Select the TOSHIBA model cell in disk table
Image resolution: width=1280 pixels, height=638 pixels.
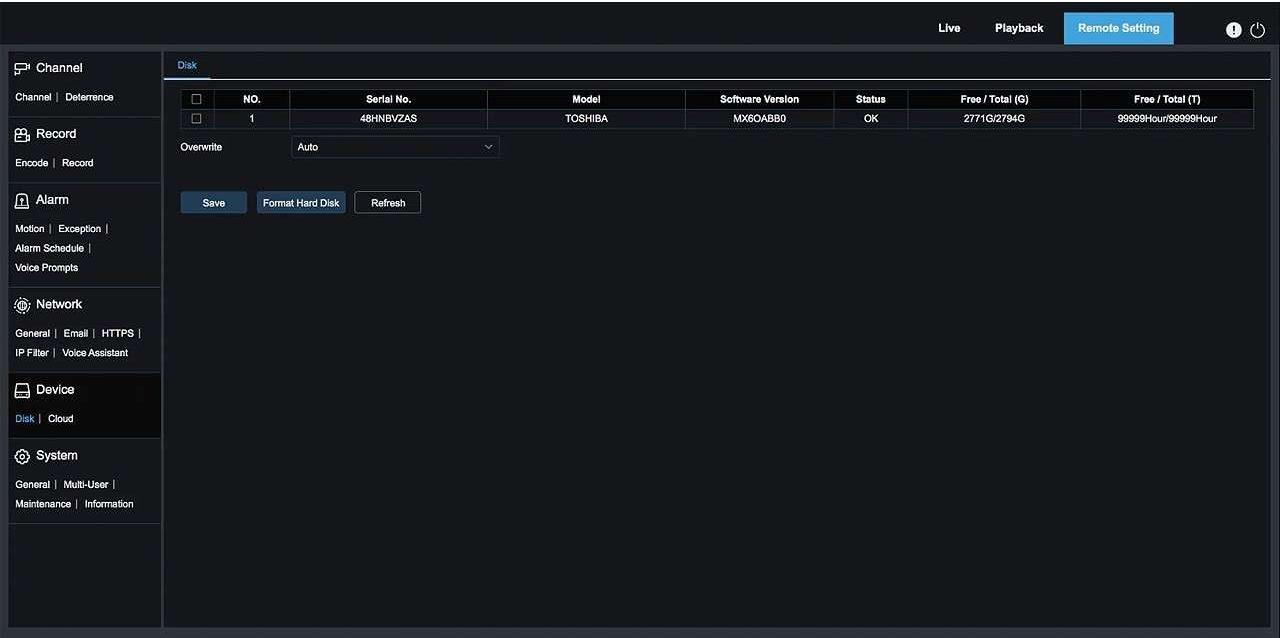click(x=586, y=118)
